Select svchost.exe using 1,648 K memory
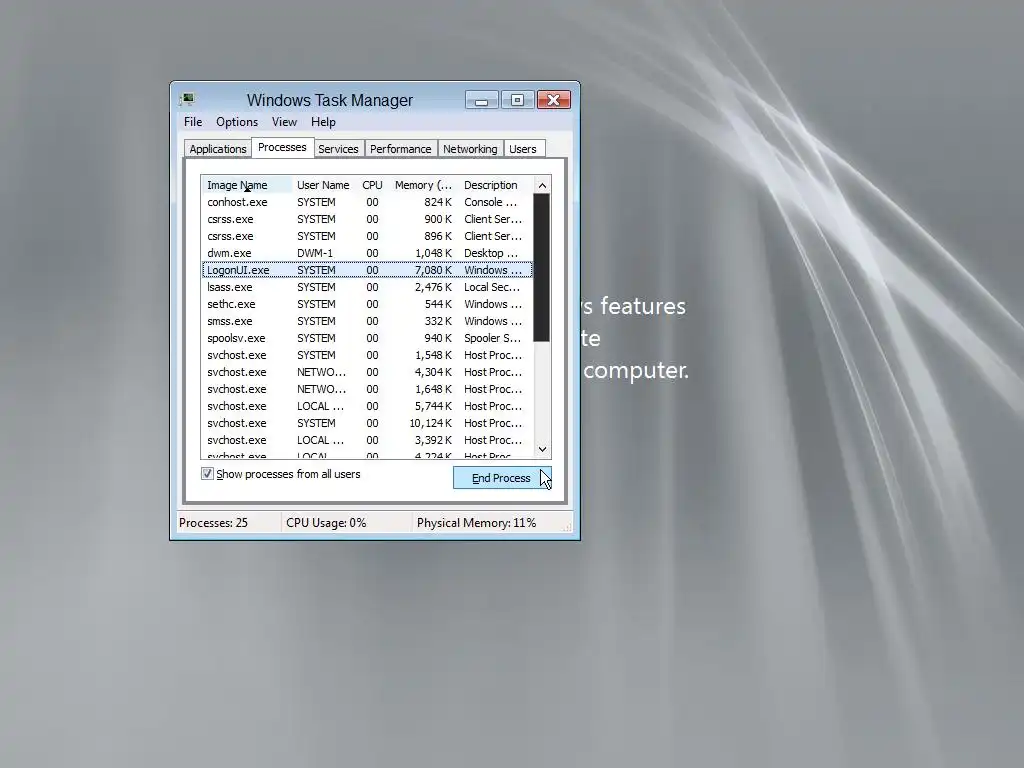This screenshot has height=768, width=1024. click(367, 389)
